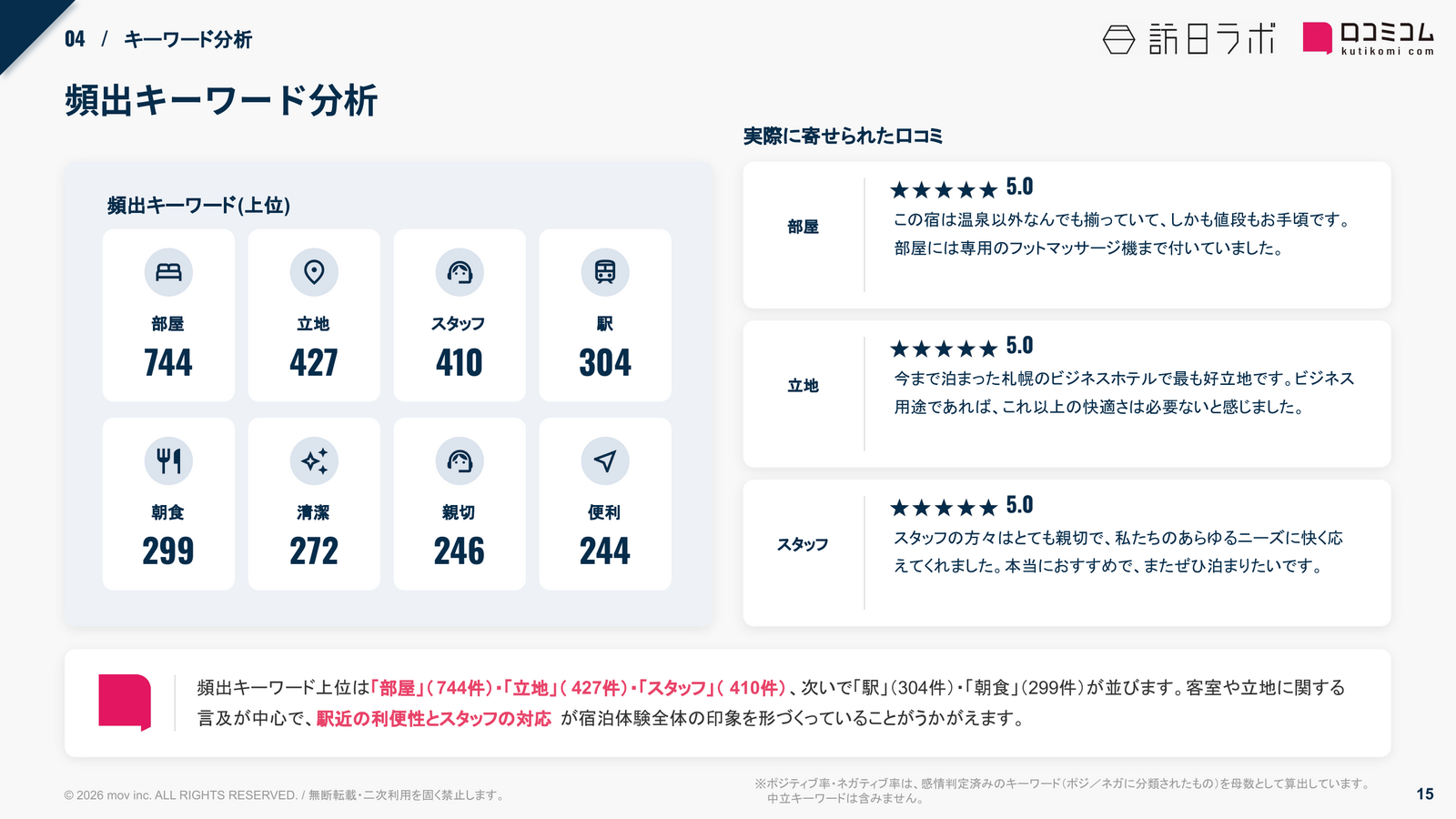Click the fork and knife icon above 朝食
This screenshot has height=819, width=1456.
[168, 460]
